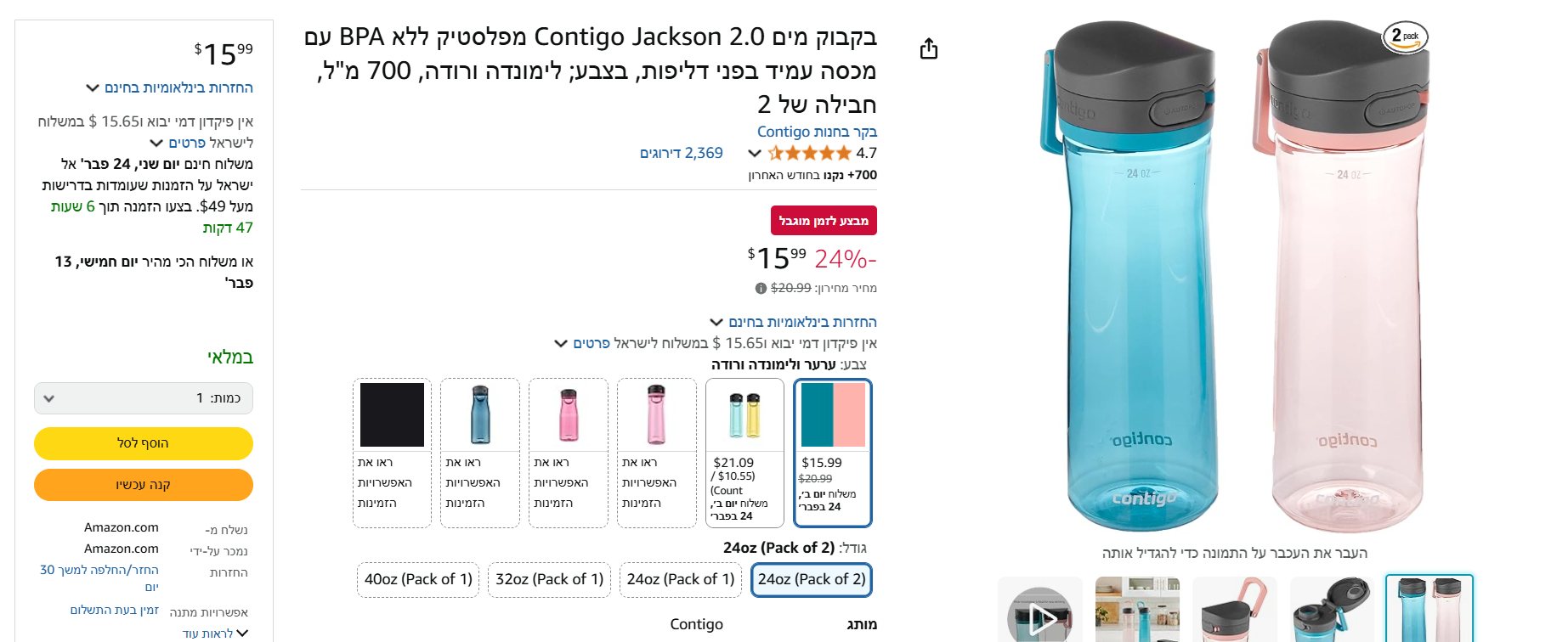The image size is (1568, 642).
Task: Expand the rating breakdown chevron
Action: [754, 154]
